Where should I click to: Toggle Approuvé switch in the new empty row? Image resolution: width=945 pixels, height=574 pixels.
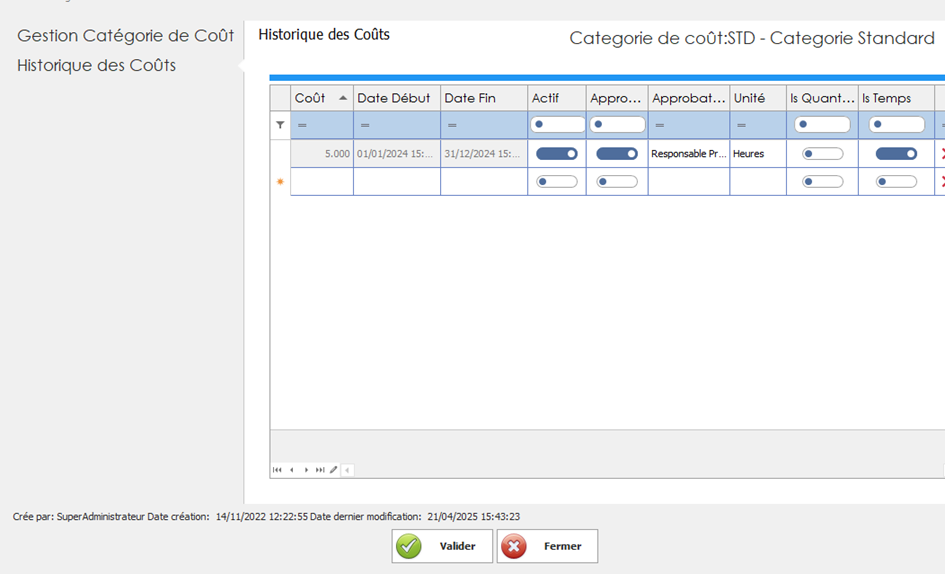coord(616,182)
